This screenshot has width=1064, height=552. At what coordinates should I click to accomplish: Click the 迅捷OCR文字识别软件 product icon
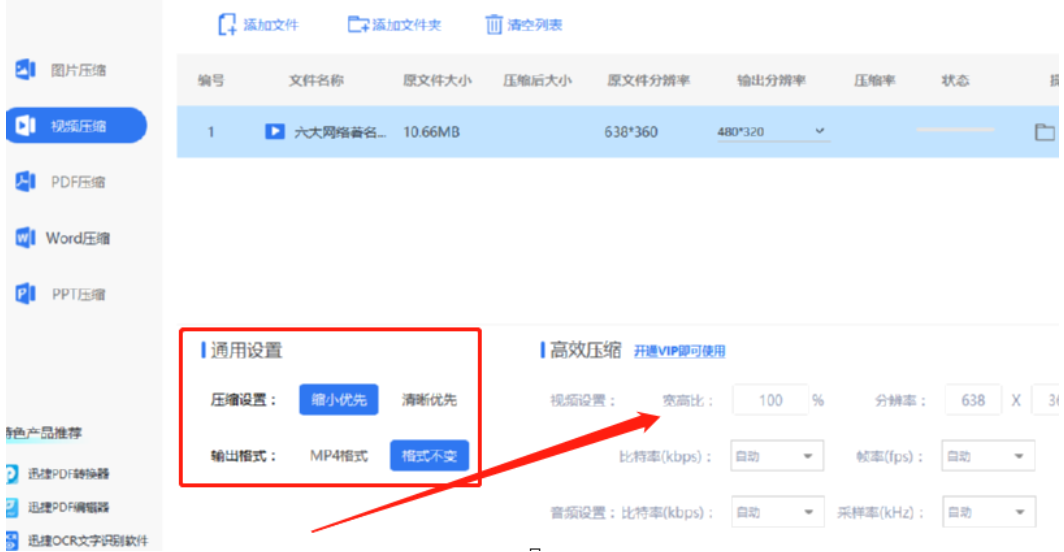[12, 540]
